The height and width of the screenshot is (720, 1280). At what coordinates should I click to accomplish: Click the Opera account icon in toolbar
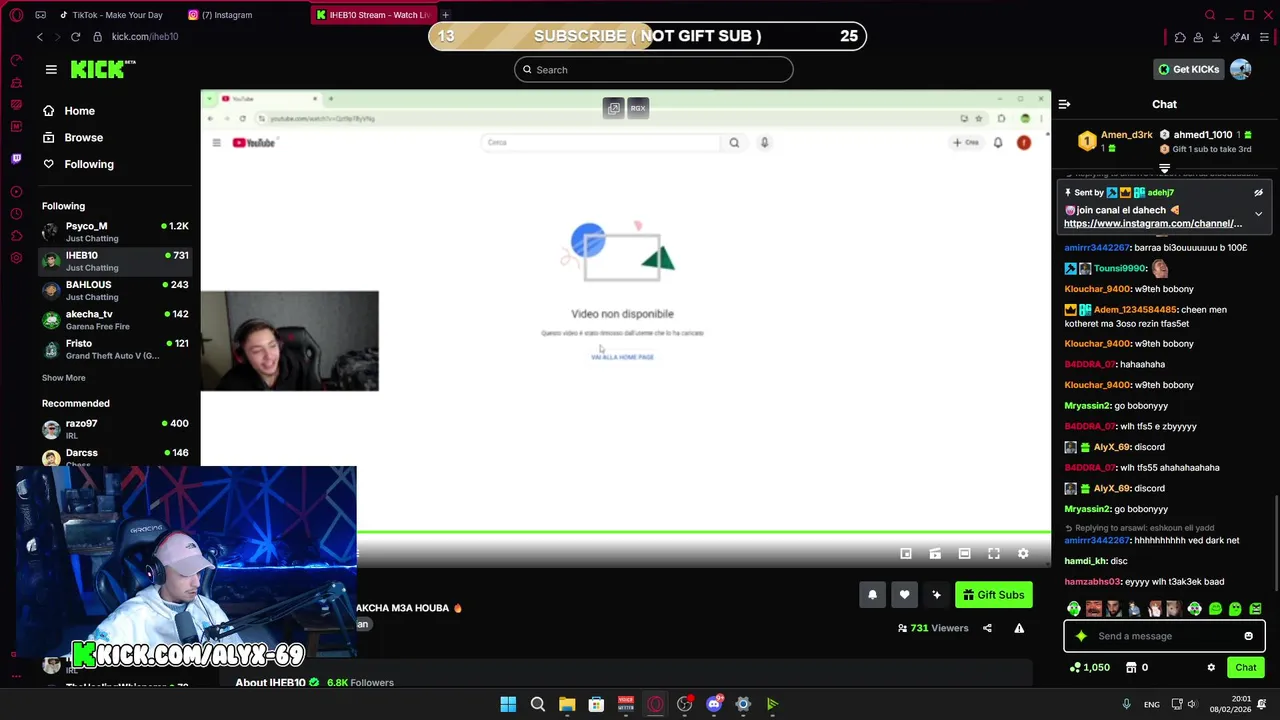(x=1198, y=37)
